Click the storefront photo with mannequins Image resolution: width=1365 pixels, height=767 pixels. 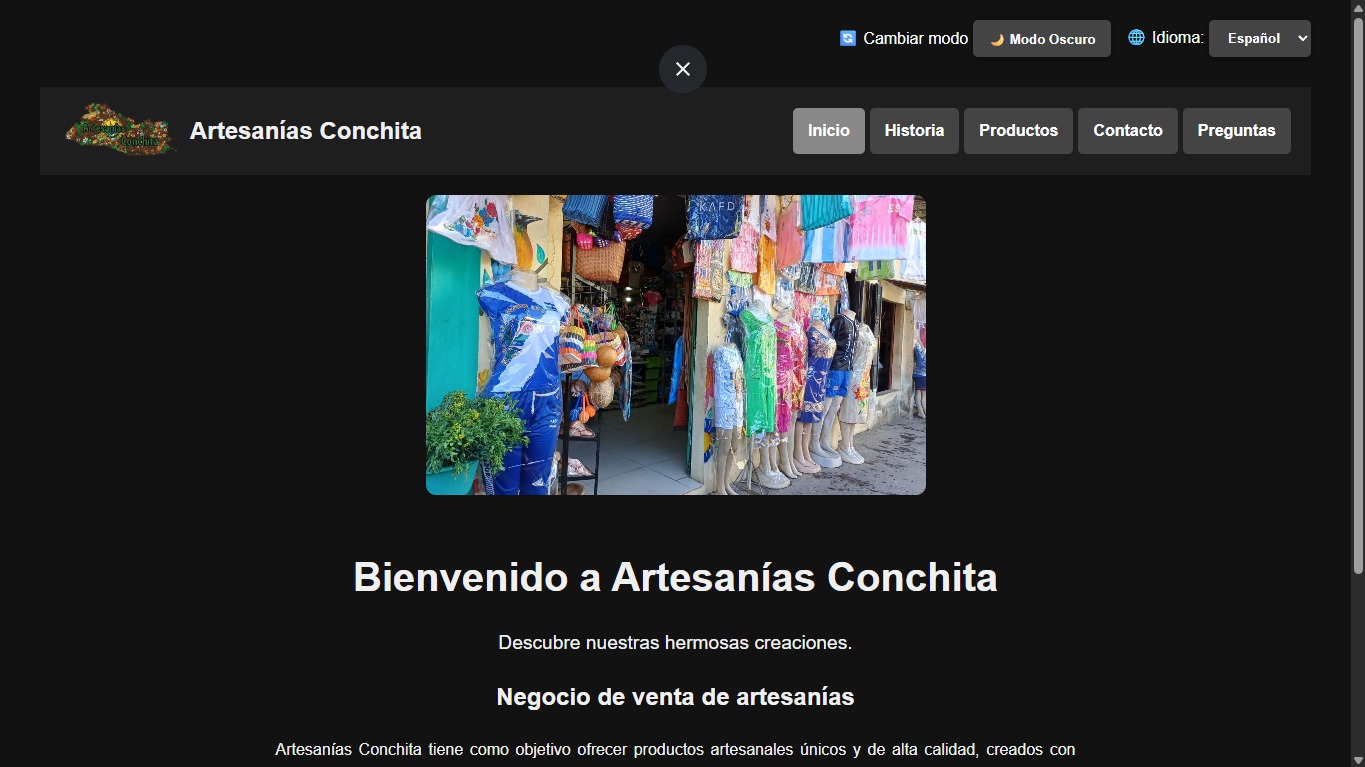click(x=676, y=345)
